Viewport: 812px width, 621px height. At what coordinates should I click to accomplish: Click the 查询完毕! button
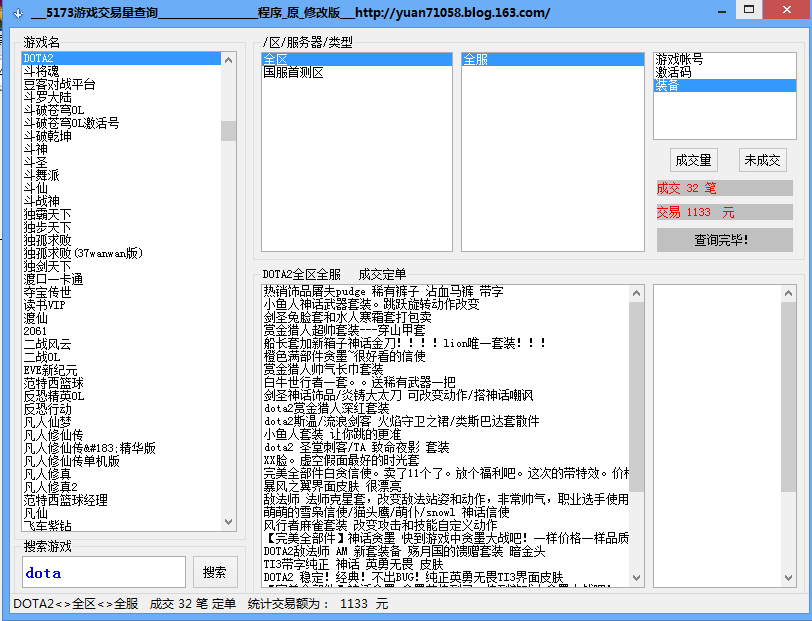coord(724,240)
